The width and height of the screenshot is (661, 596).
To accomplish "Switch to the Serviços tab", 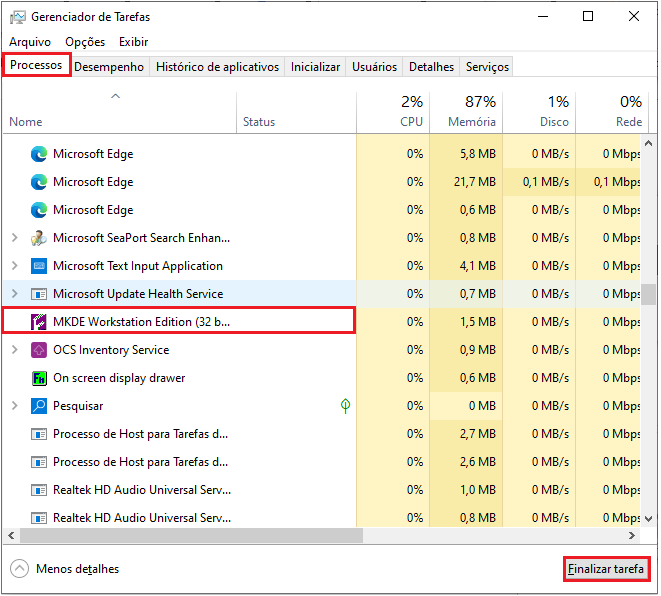I will (487, 67).
